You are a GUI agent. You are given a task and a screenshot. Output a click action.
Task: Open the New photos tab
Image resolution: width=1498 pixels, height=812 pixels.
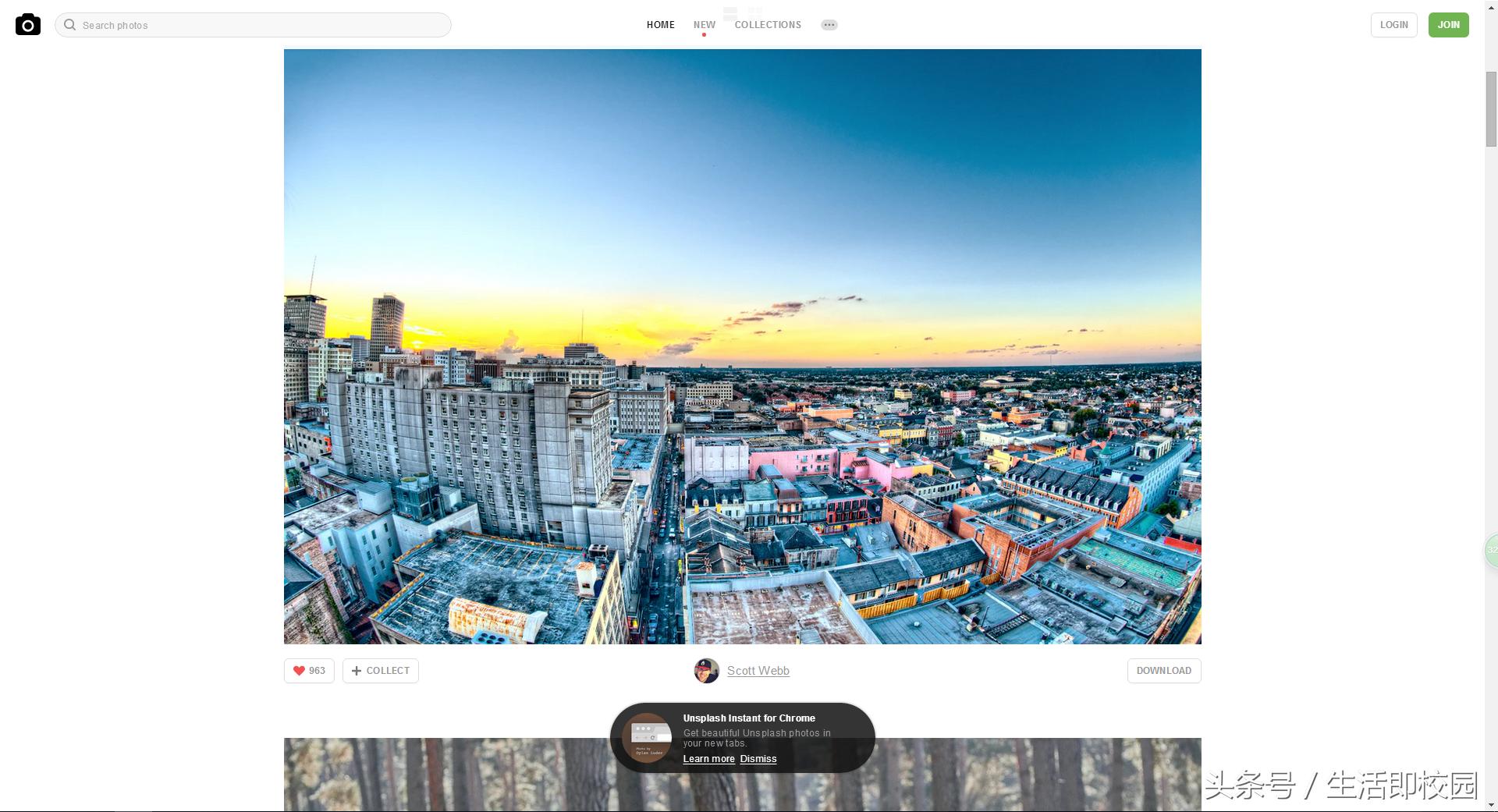tap(704, 25)
